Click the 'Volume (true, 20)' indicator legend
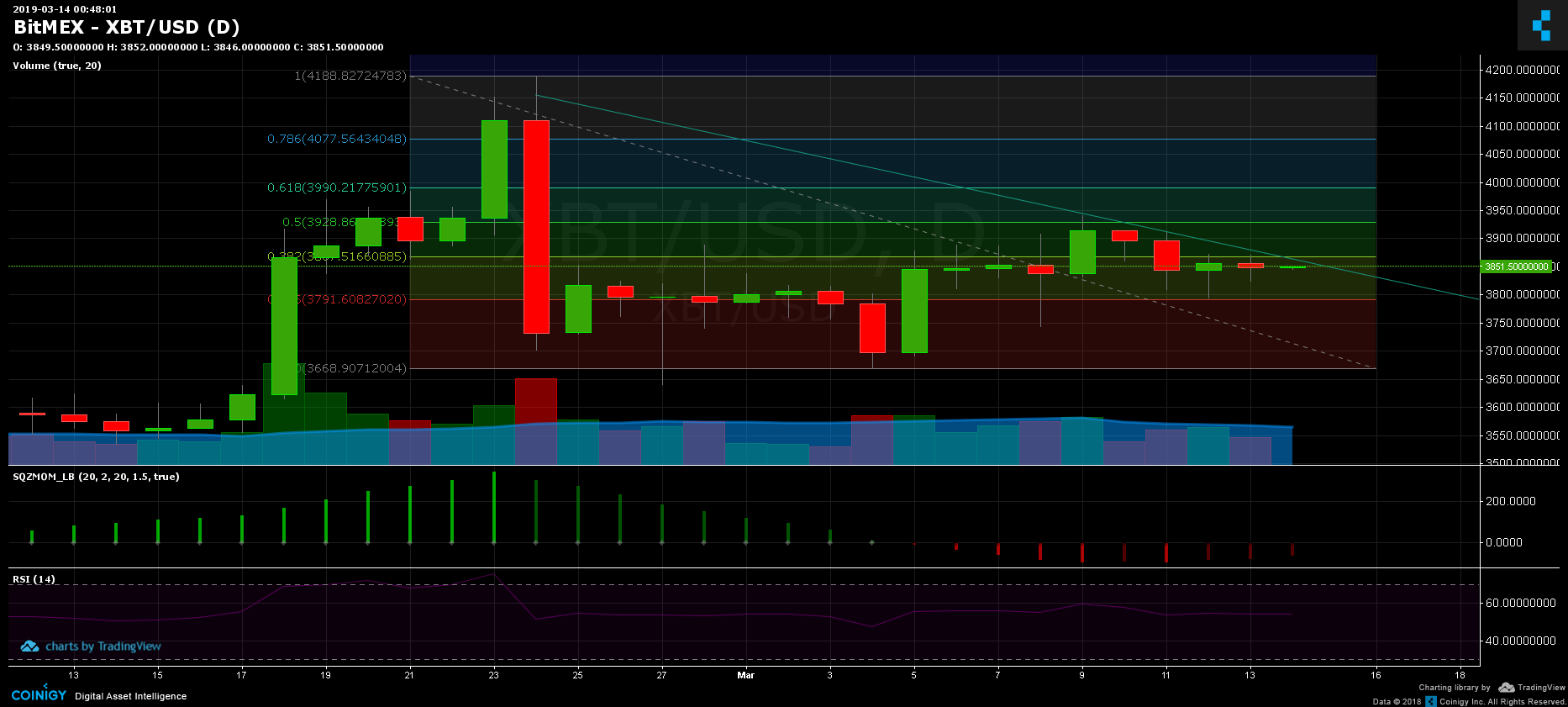This screenshot has width=1568, height=707. pyautogui.click(x=57, y=66)
